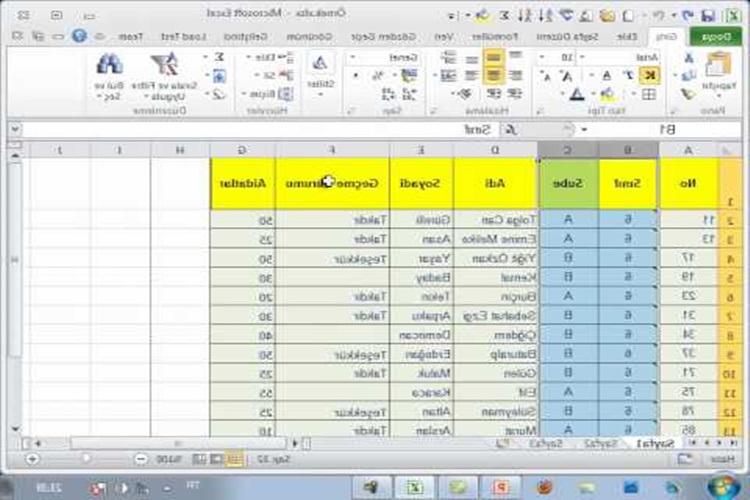Expand the formula bar chevron

pyautogui.click(x=15, y=129)
